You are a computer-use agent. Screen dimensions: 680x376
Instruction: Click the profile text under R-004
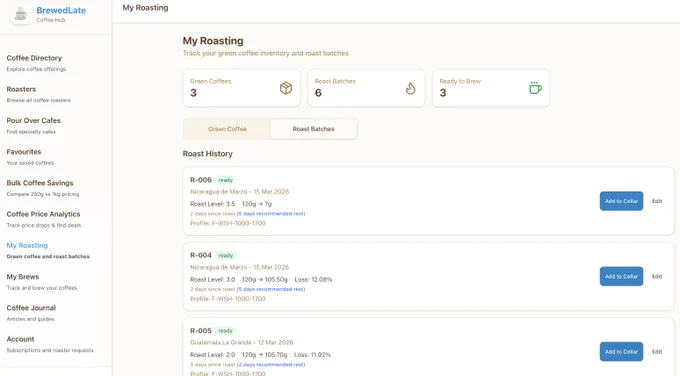click(228, 299)
